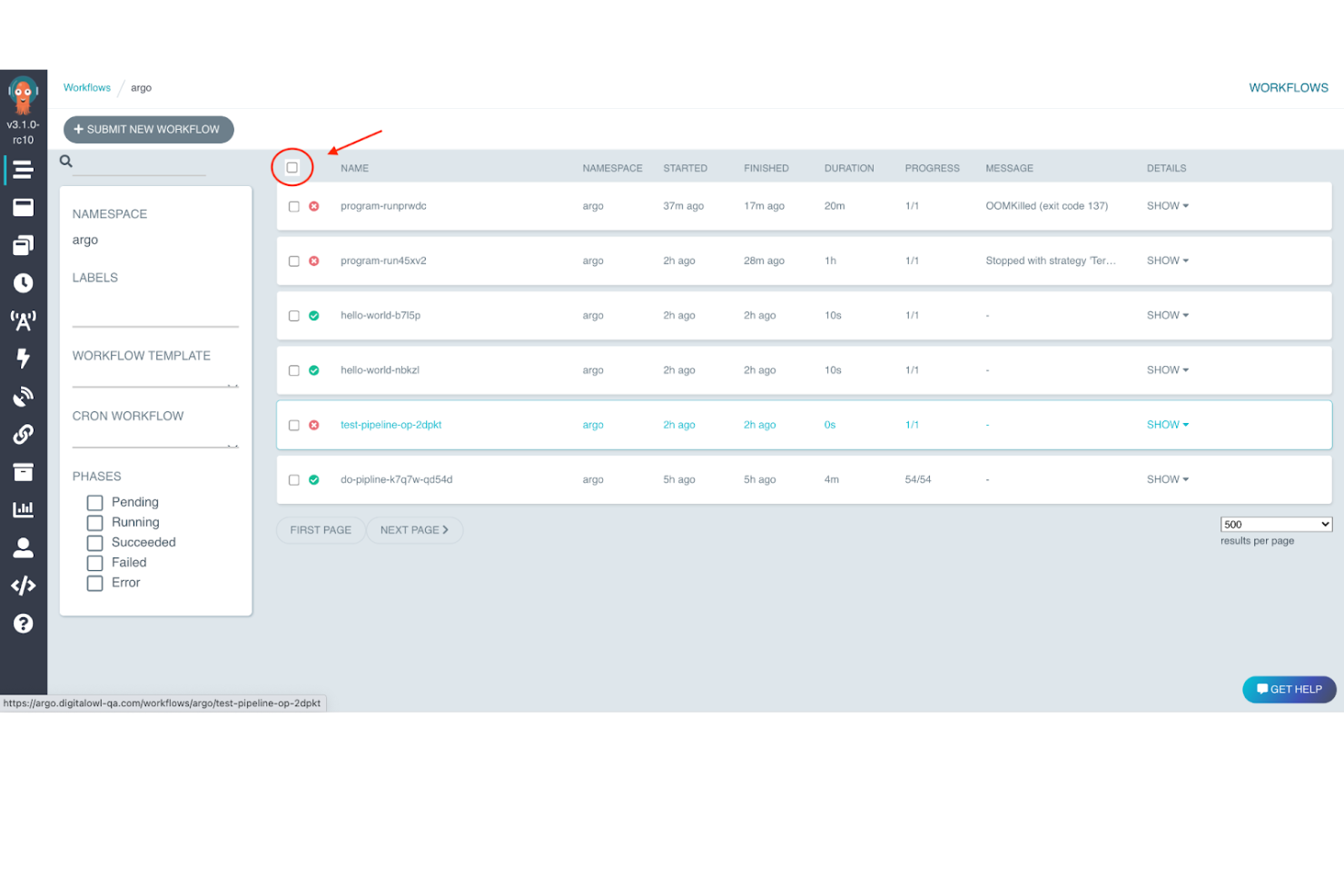Open the Workflow Templates page
The width and height of the screenshot is (1344, 896).
point(23,207)
